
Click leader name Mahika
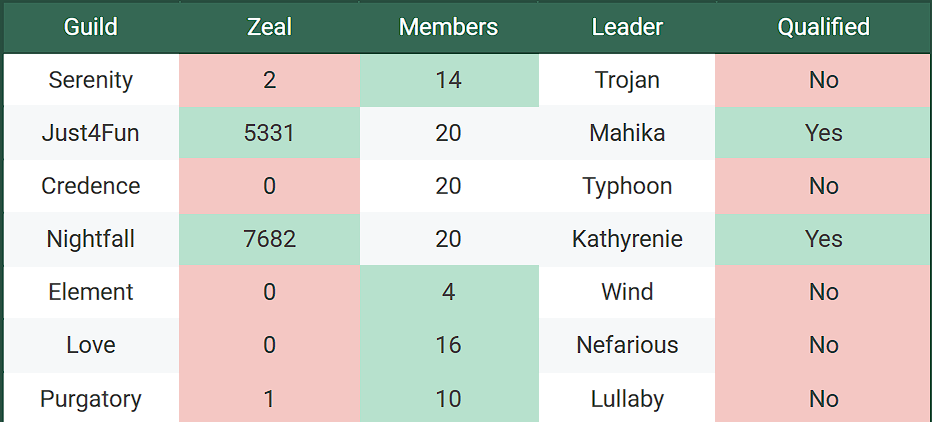(x=627, y=133)
